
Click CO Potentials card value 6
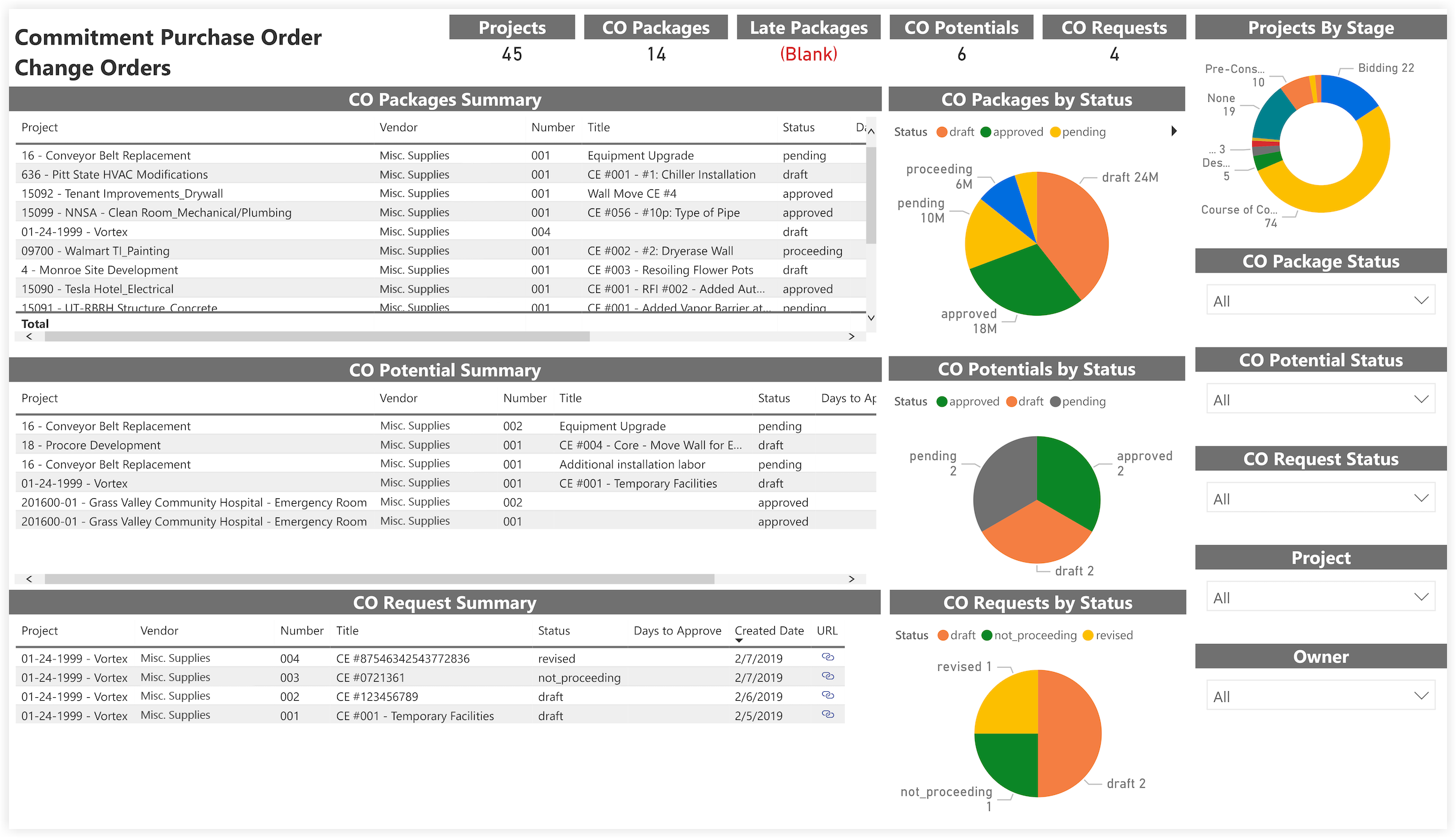pyautogui.click(x=961, y=55)
